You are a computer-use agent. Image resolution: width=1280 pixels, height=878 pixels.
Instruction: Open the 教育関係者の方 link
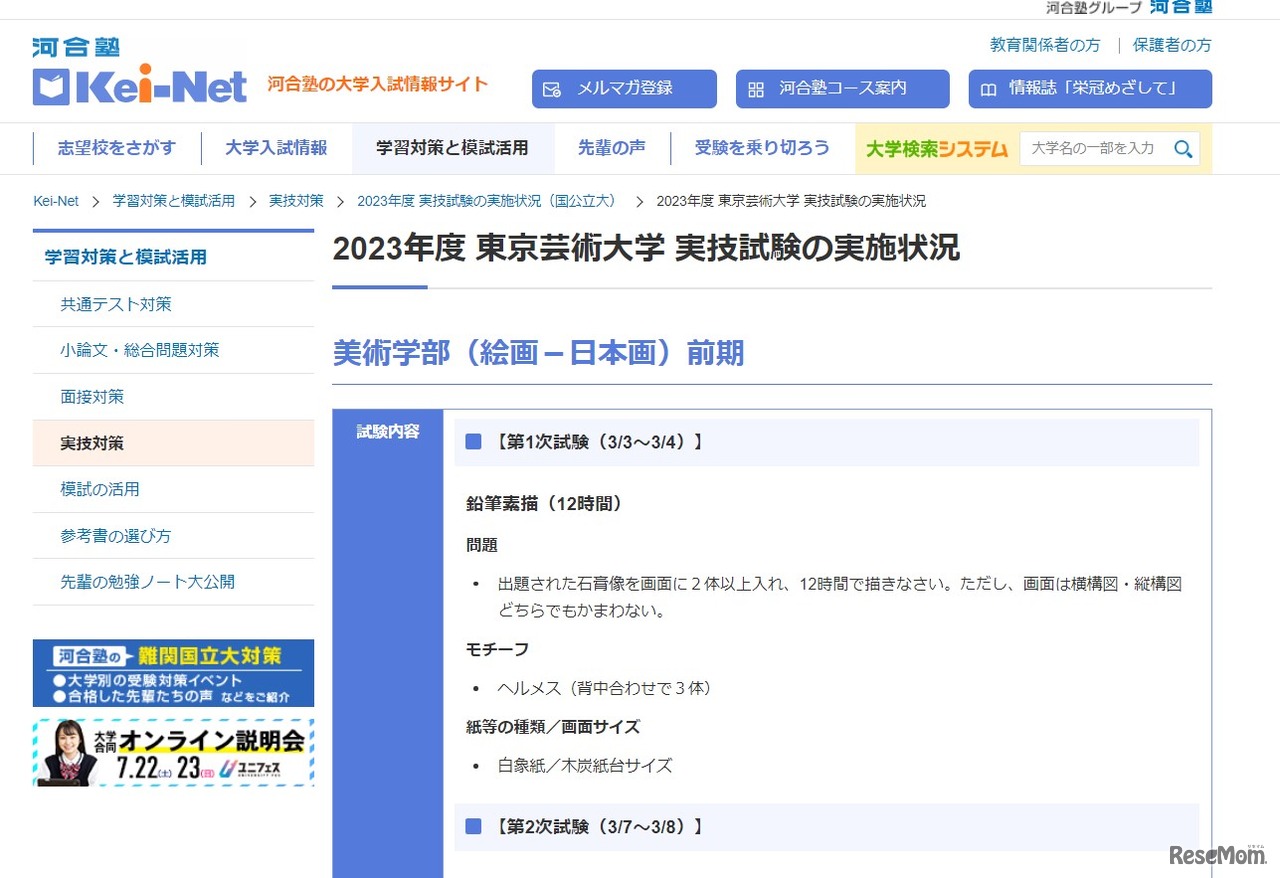[1044, 45]
